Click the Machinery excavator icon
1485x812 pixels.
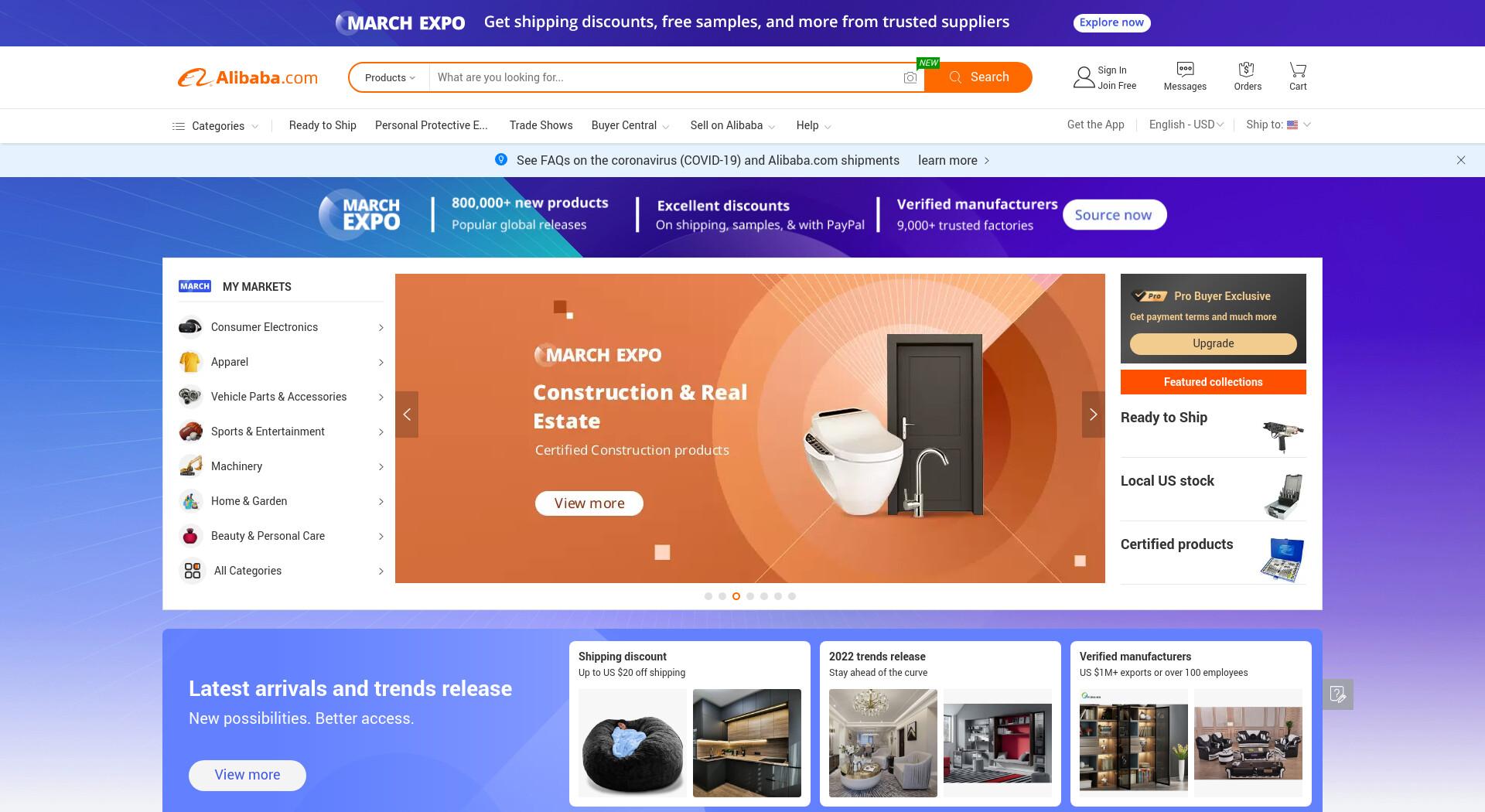point(190,466)
